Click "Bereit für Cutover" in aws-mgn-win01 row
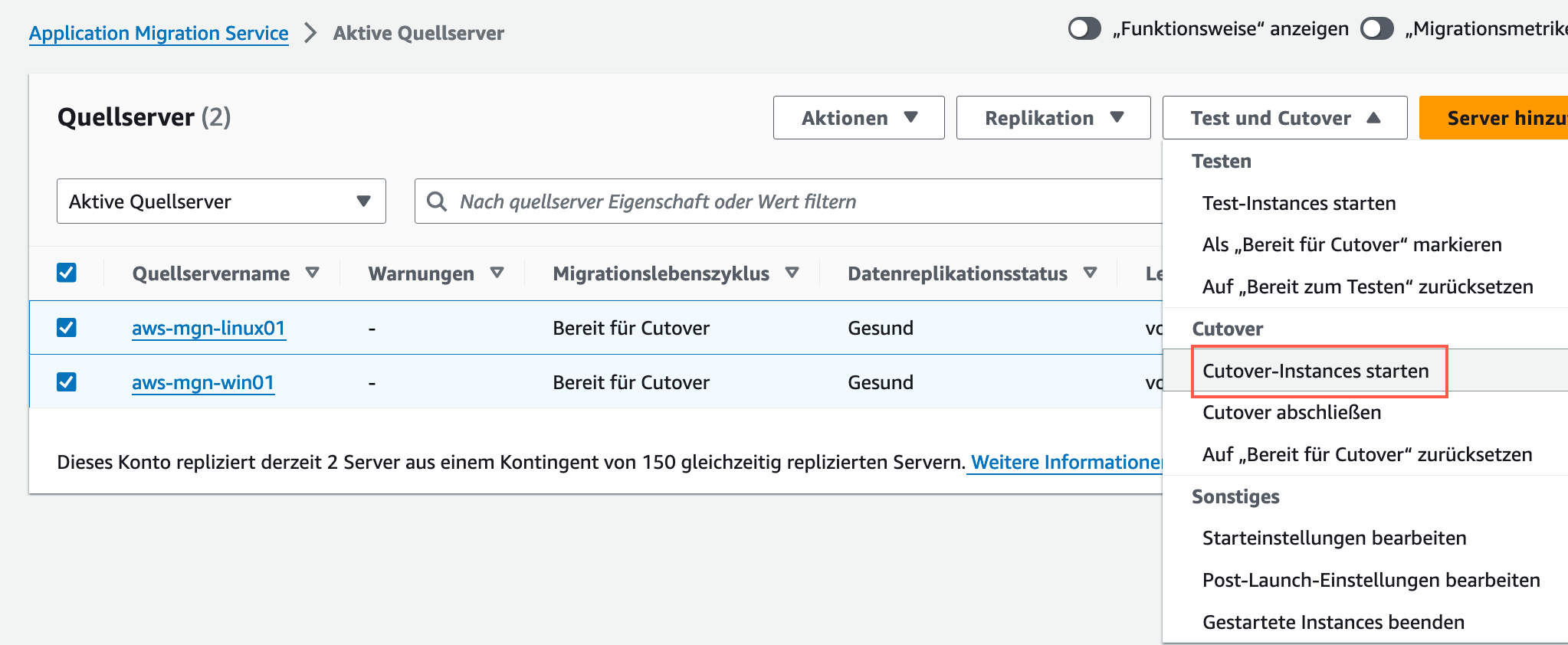The image size is (1568, 645). click(x=631, y=382)
